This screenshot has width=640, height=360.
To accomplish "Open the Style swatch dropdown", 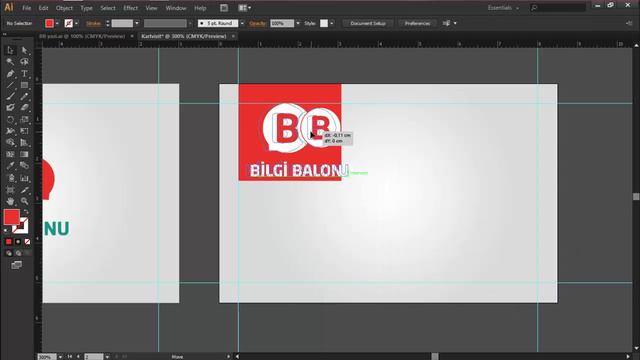I will tap(331, 23).
